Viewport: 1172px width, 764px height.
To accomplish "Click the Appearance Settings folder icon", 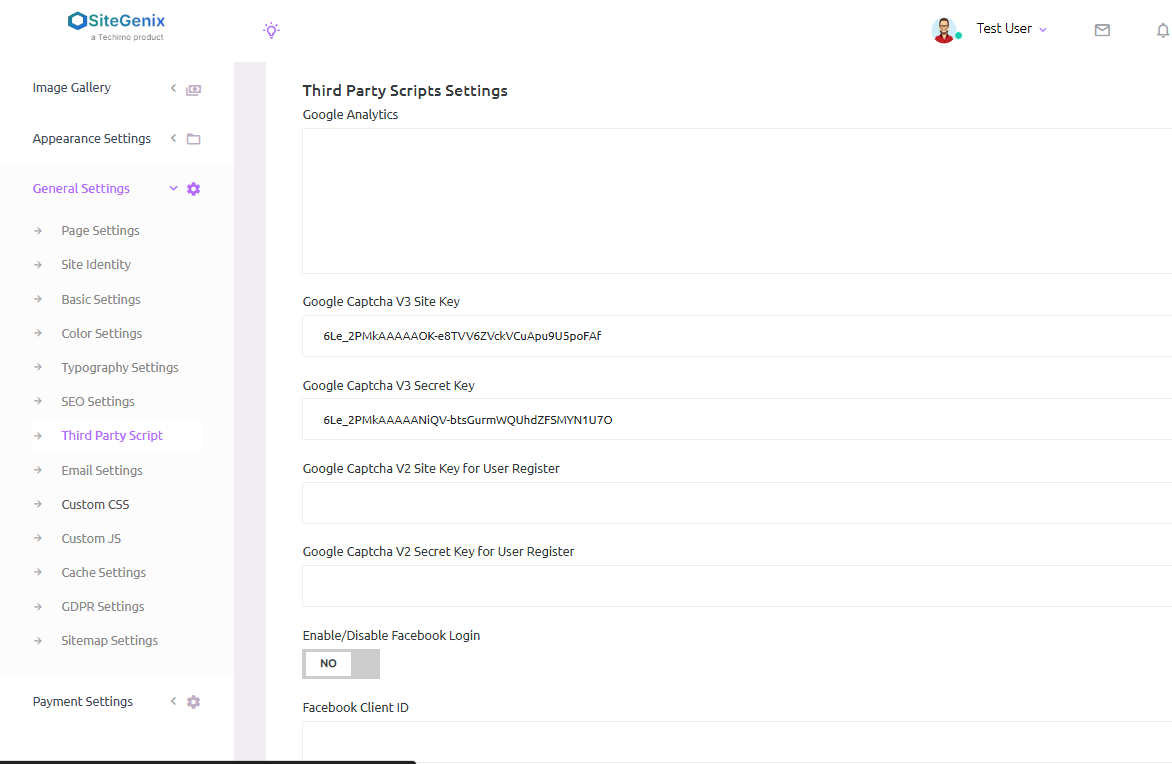I will point(194,139).
